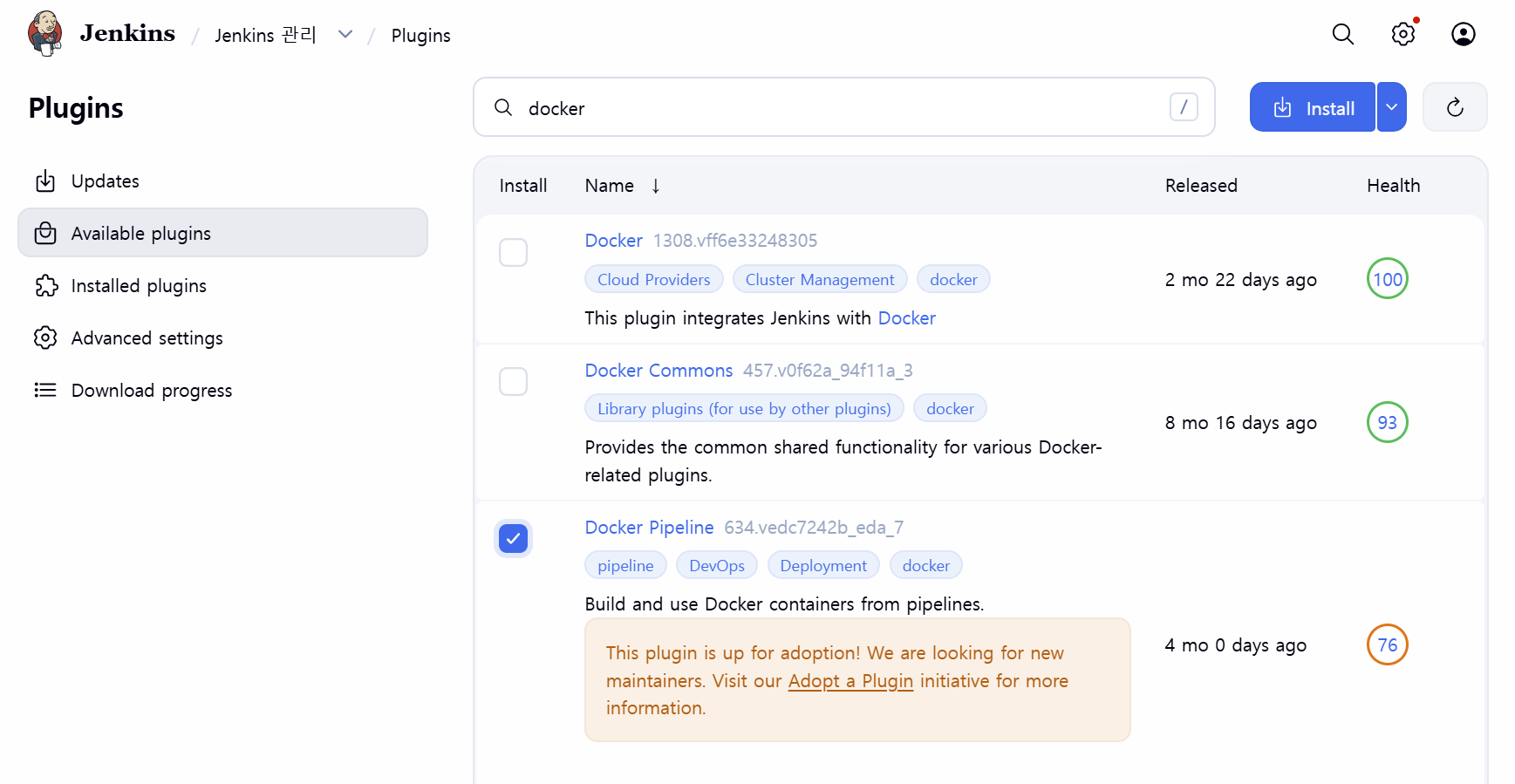Uncheck the Docker Pipeline install checkbox
Screen dimensions: 1515x784
[x=513, y=538]
